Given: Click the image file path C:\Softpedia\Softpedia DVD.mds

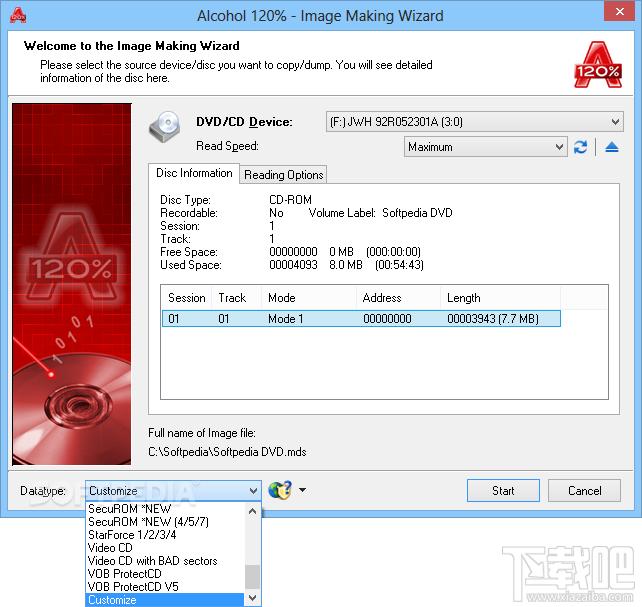Looking at the screenshot, I should [227, 452].
